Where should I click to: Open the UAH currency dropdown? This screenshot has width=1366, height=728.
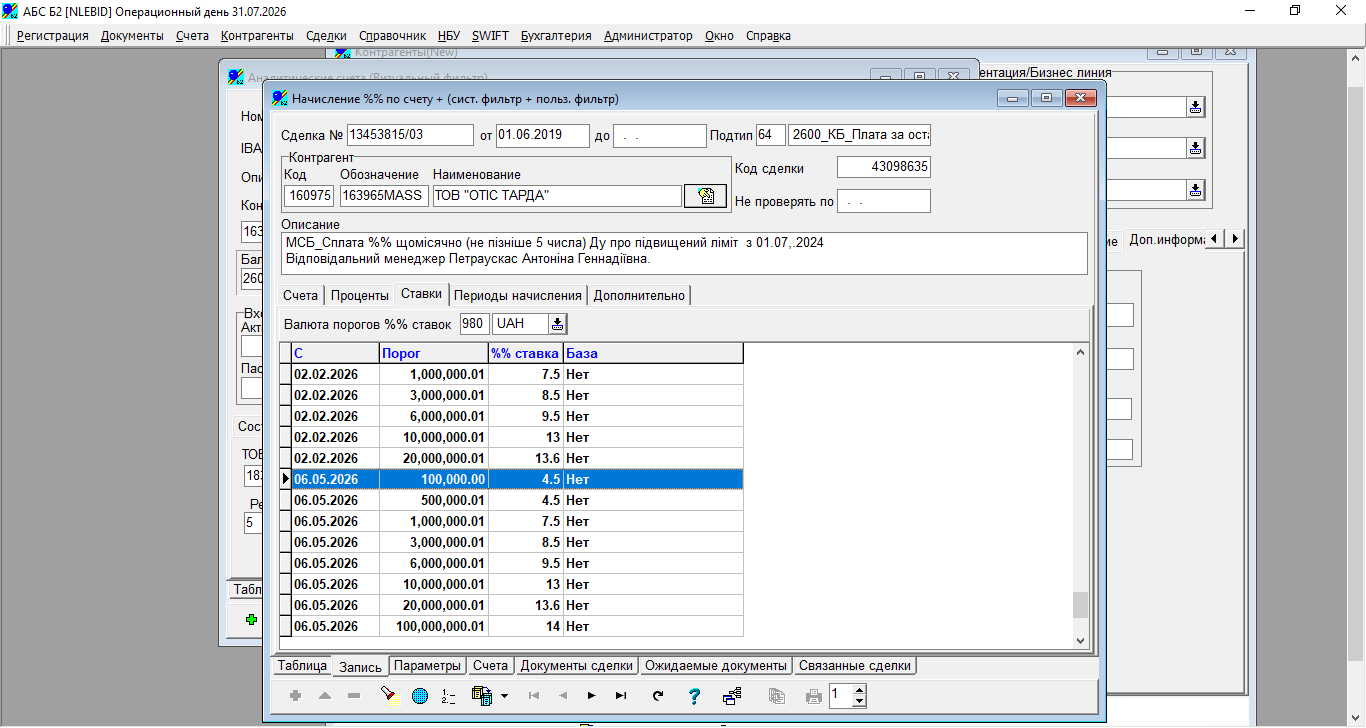tap(557, 324)
